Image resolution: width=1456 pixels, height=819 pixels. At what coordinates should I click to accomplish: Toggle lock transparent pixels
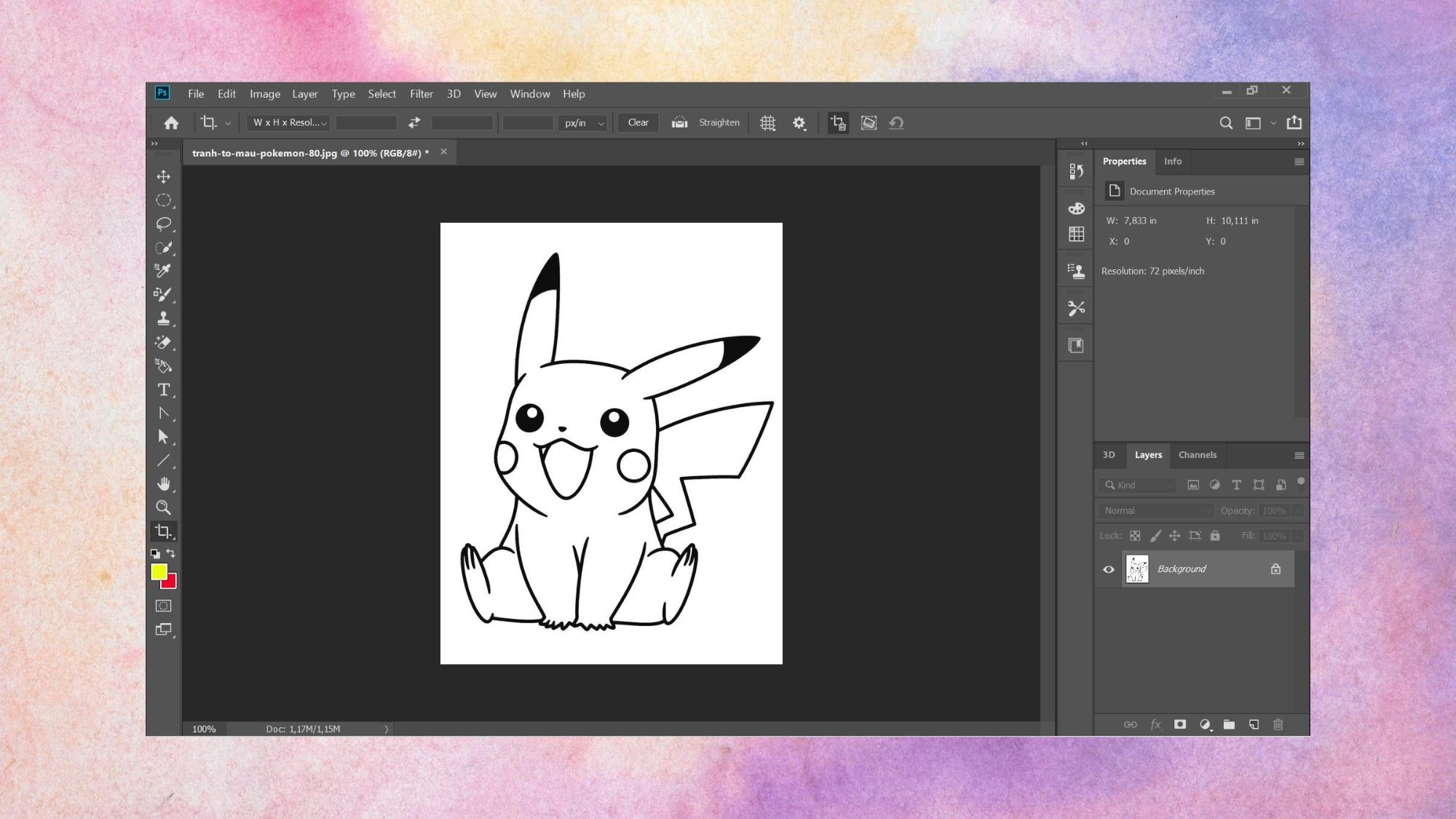[1135, 536]
